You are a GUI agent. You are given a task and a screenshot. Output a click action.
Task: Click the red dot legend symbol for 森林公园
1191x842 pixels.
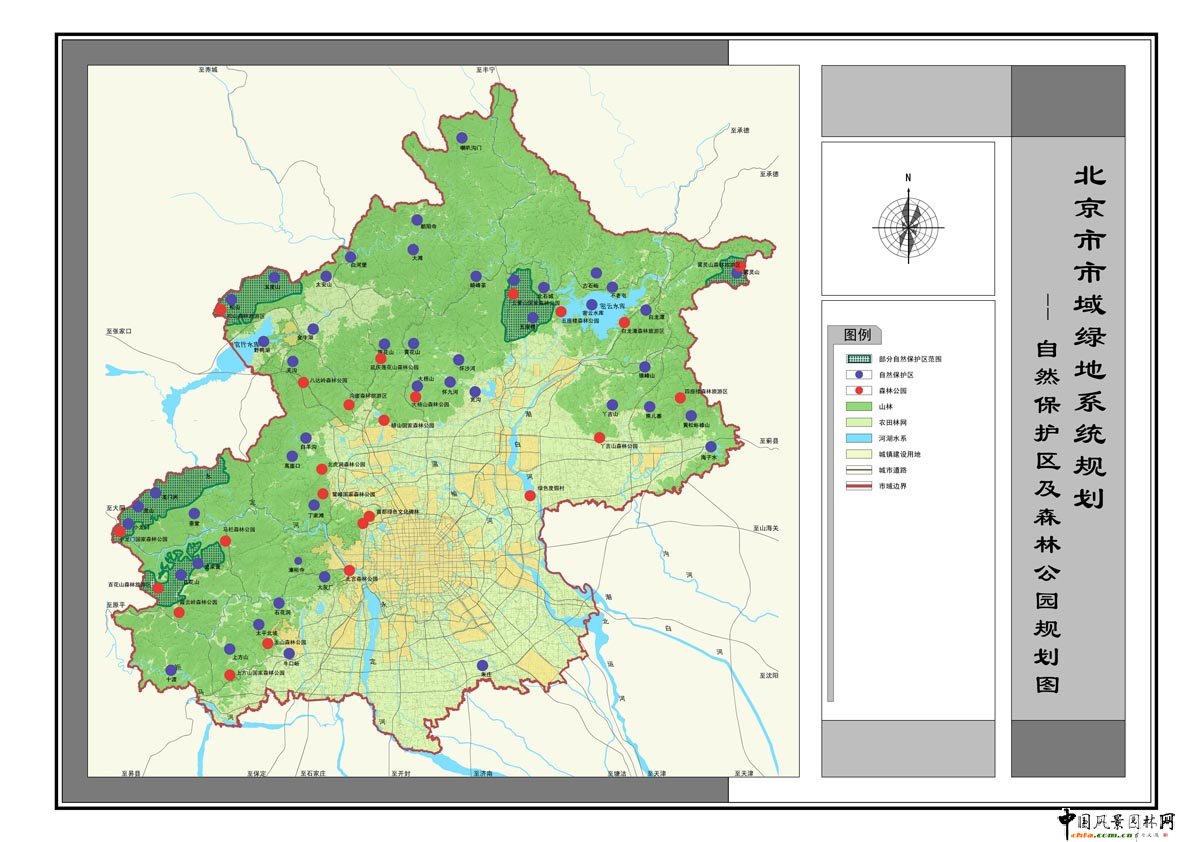coord(858,390)
